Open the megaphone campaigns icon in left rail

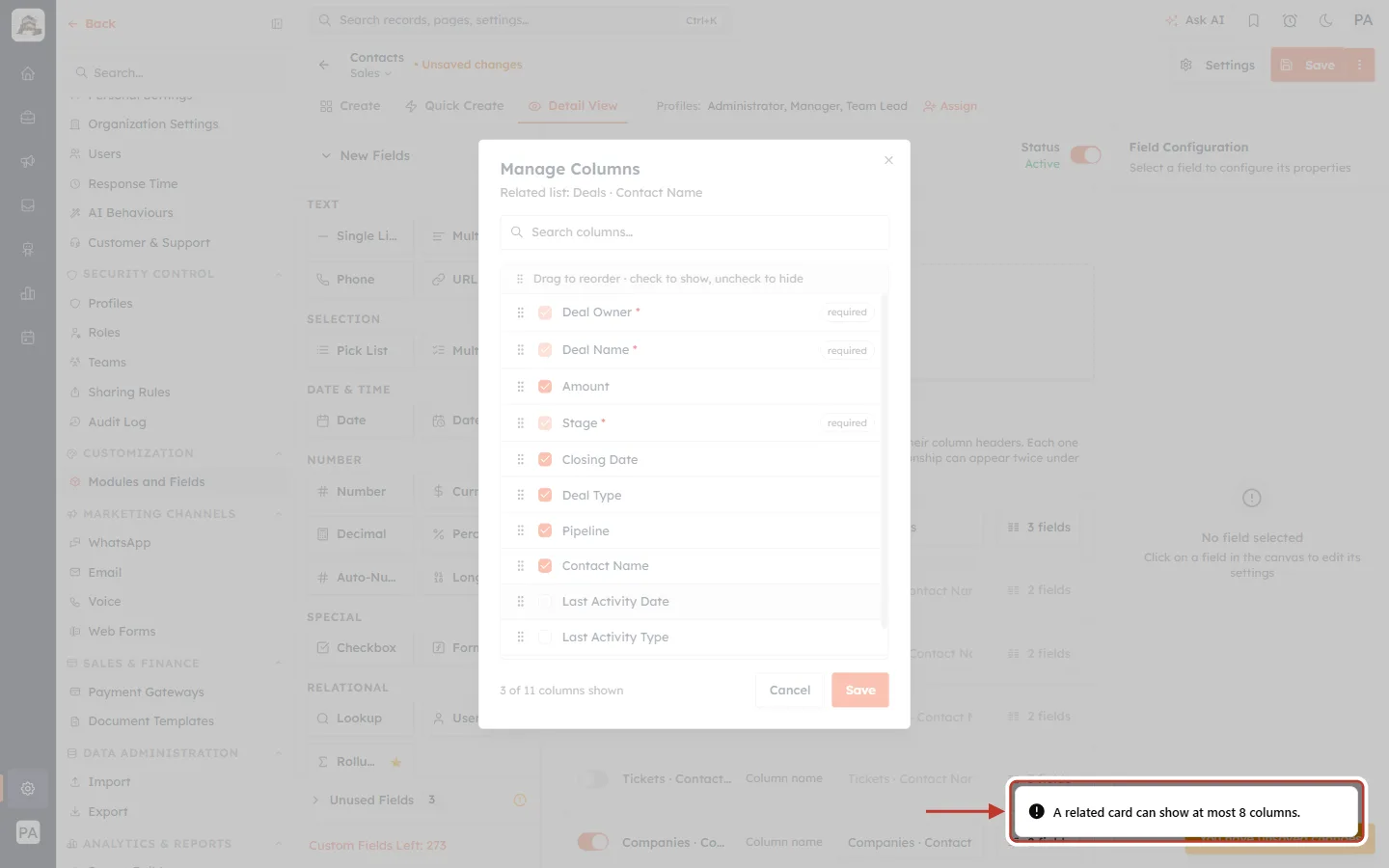click(28, 161)
